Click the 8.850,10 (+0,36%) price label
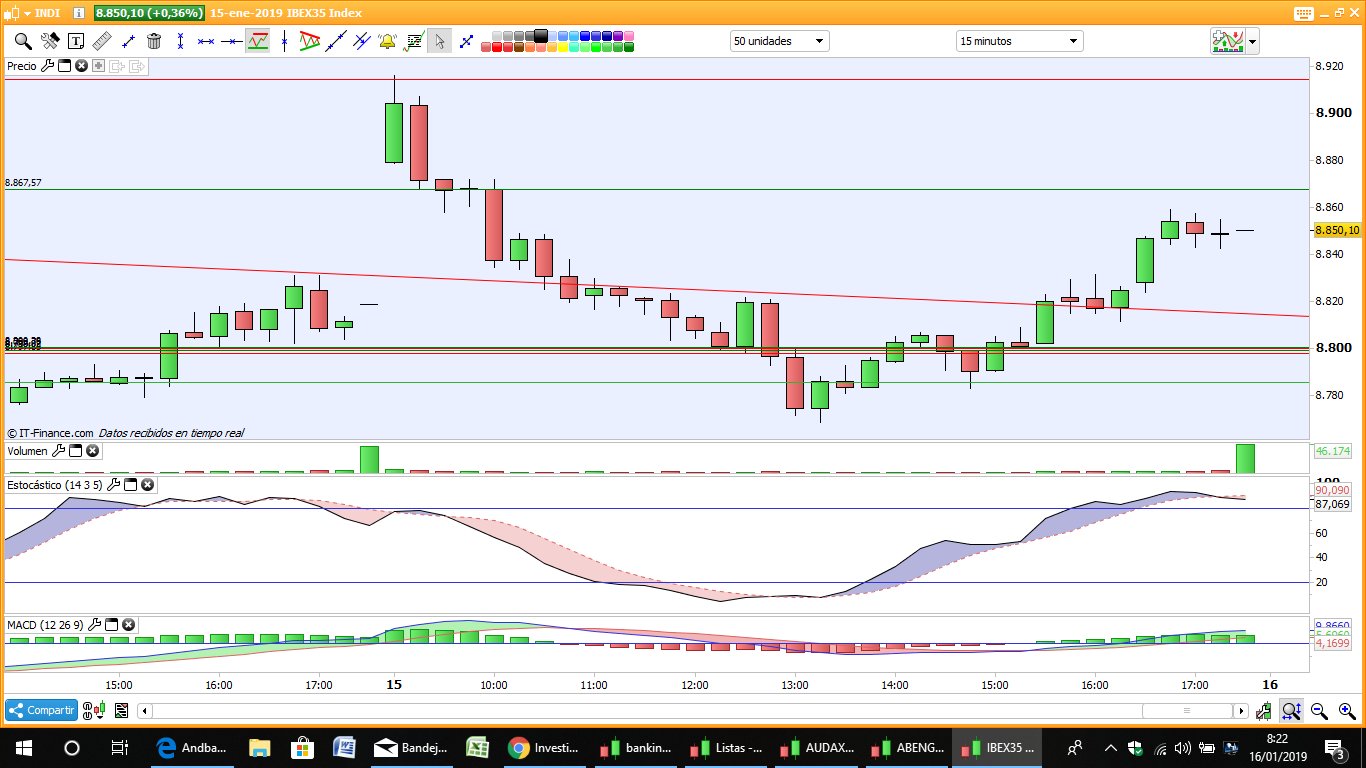Viewport: 1366px width, 768px height. (x=149, y=13)
